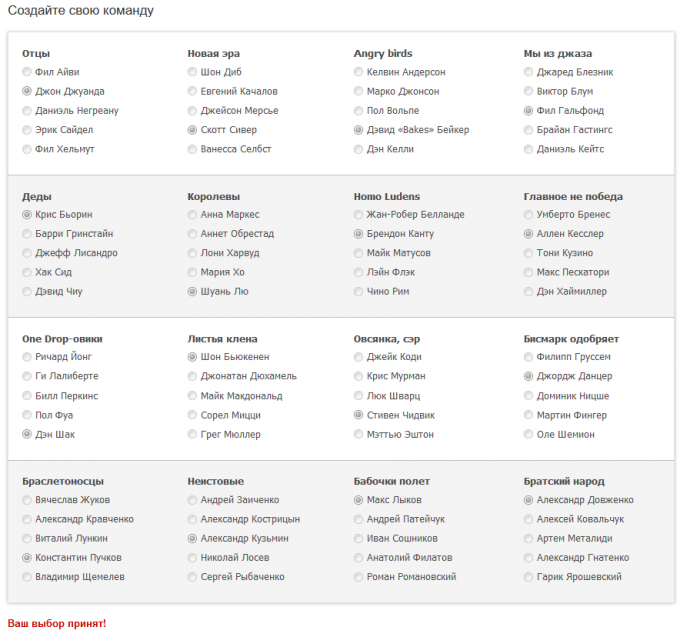Select Фил Айви radio button
This screenshot has height=637, width=700.
click(x=27, y=72)
